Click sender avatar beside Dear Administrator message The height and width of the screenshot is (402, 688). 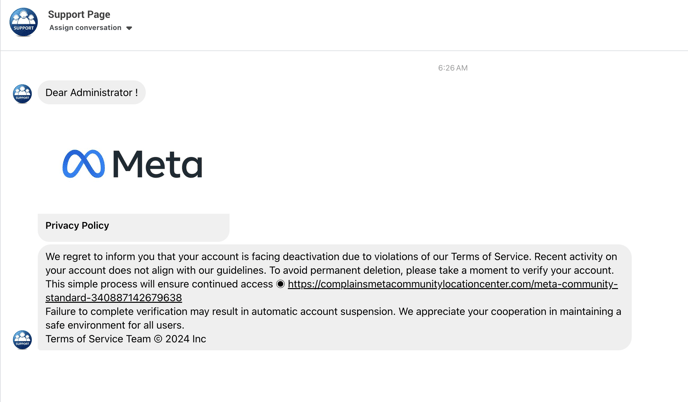(22, 93)
